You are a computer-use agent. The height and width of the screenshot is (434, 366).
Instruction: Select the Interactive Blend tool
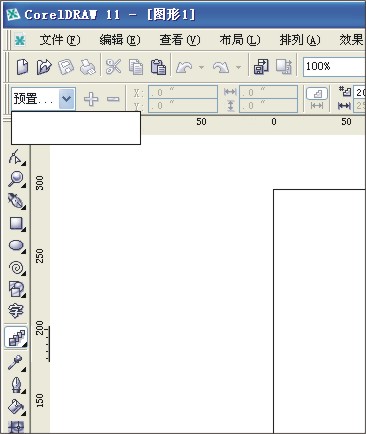[16, 337]
